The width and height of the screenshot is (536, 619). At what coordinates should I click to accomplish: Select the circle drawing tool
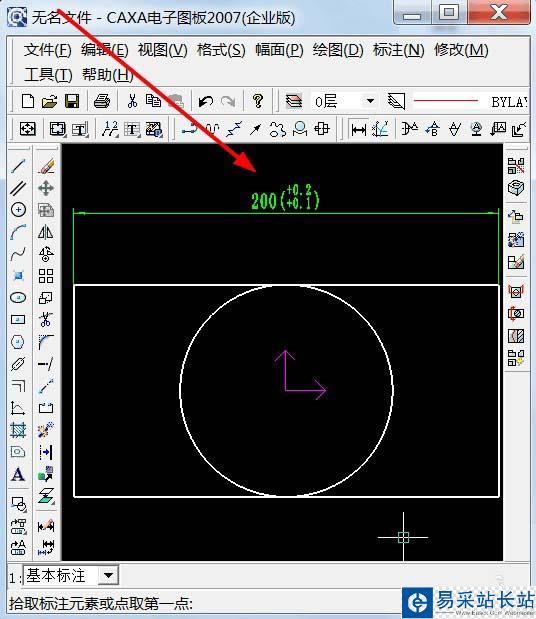[x=18, y=210]
